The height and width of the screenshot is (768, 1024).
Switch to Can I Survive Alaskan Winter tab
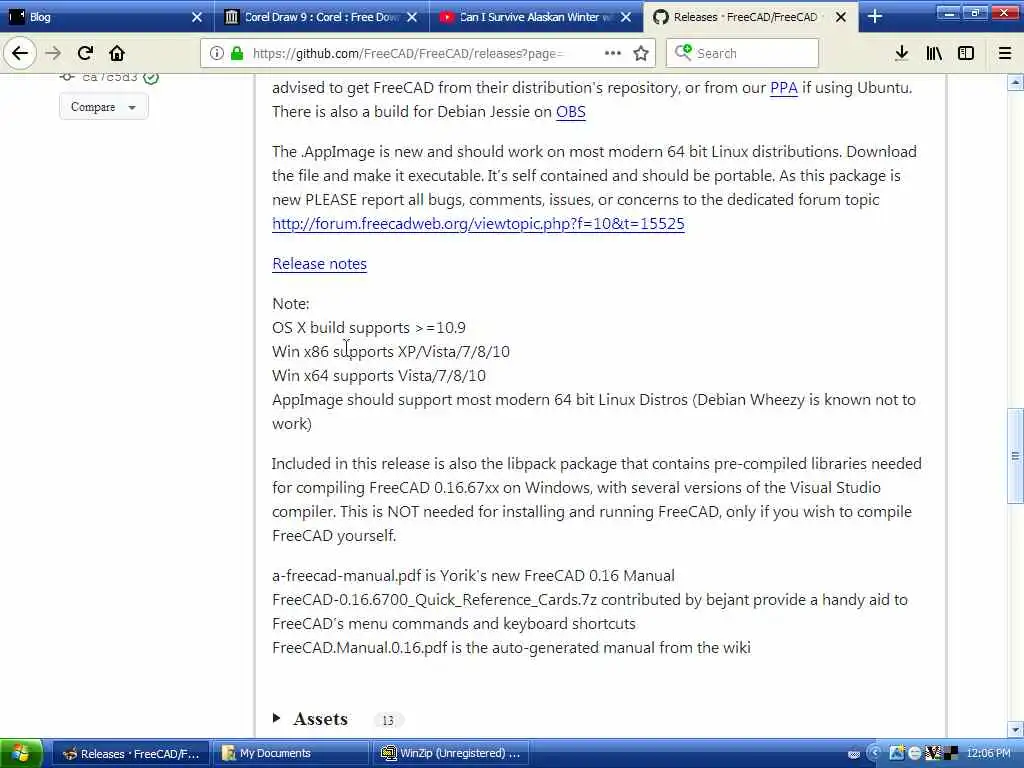coord(534,17)
